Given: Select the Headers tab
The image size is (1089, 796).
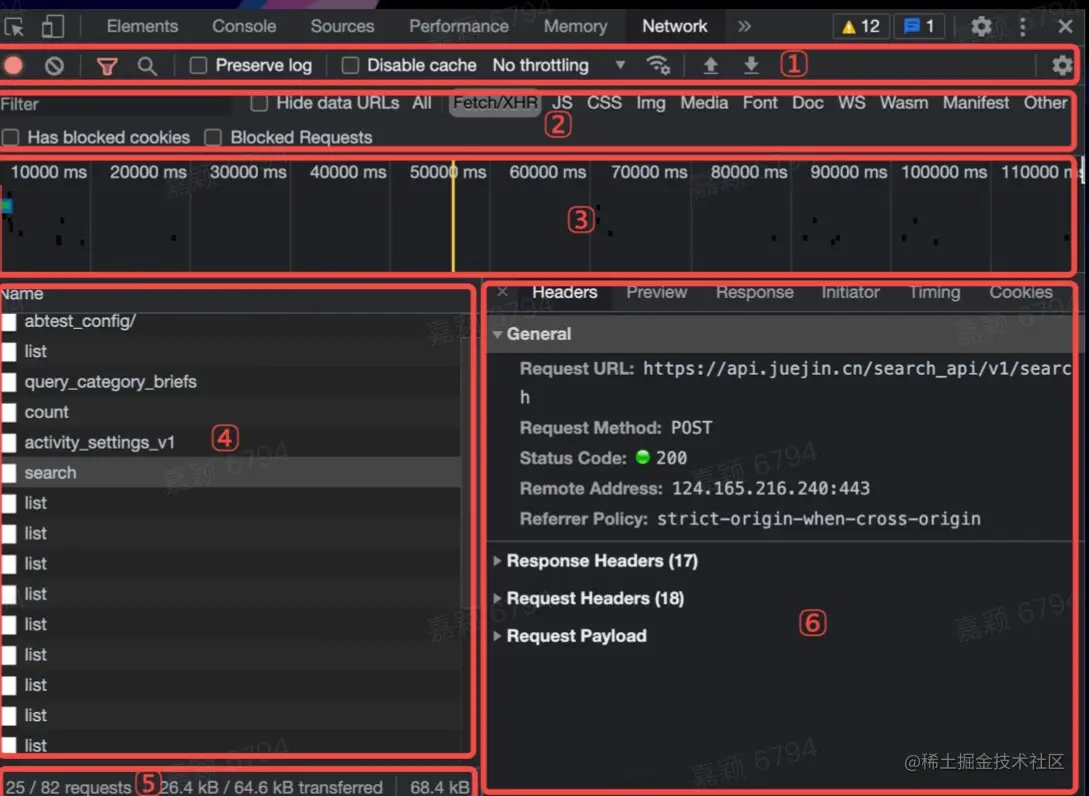Looking at the screenshot, I should [x=565, y=292].
